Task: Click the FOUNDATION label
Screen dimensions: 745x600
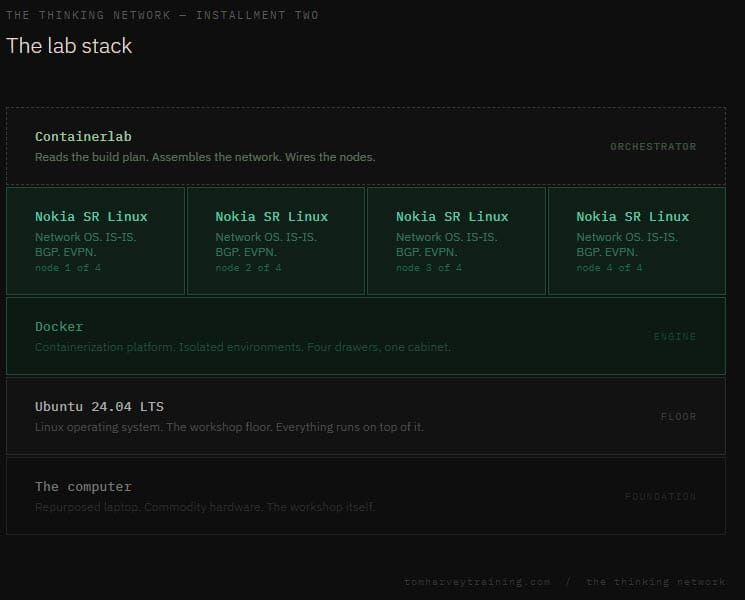Action: 660,496
